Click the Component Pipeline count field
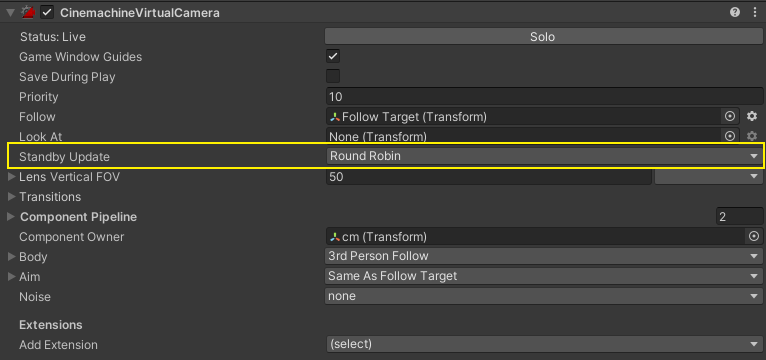The width and height of the screenshot is (766, 360). 739,216
